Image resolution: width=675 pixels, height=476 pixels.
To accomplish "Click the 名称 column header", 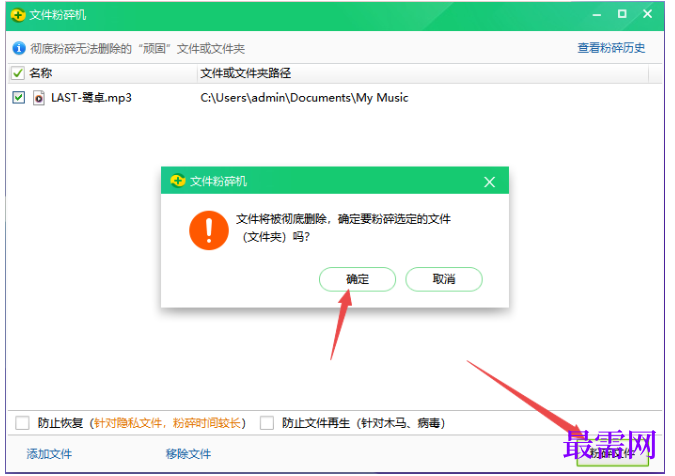I will (40, 73).
